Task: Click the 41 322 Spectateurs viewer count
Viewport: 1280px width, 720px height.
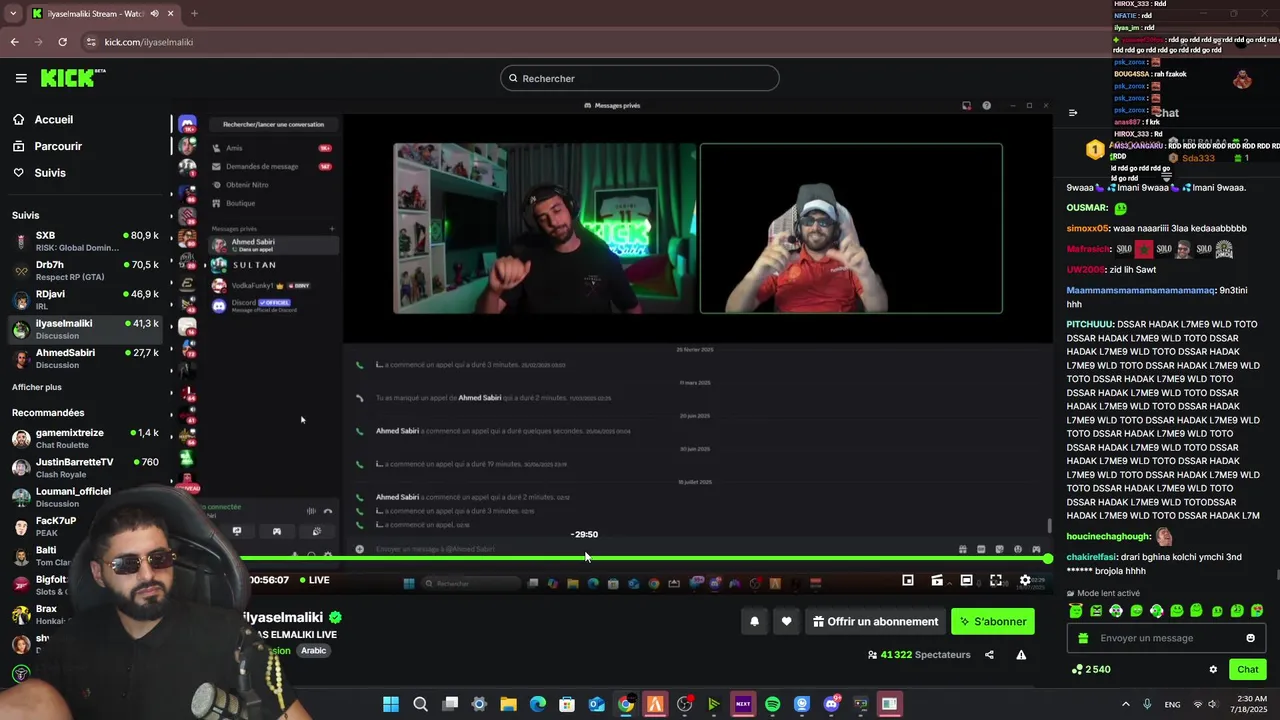Action: pyautogui.click(x=919, y=655)
